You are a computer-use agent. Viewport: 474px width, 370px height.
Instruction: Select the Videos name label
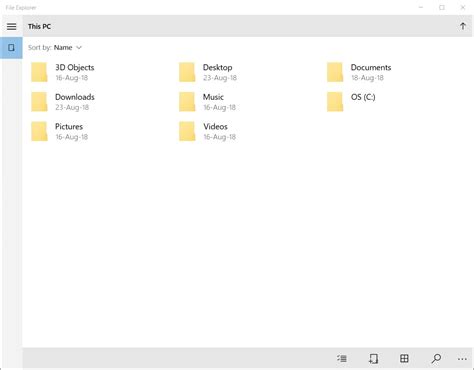215,127
